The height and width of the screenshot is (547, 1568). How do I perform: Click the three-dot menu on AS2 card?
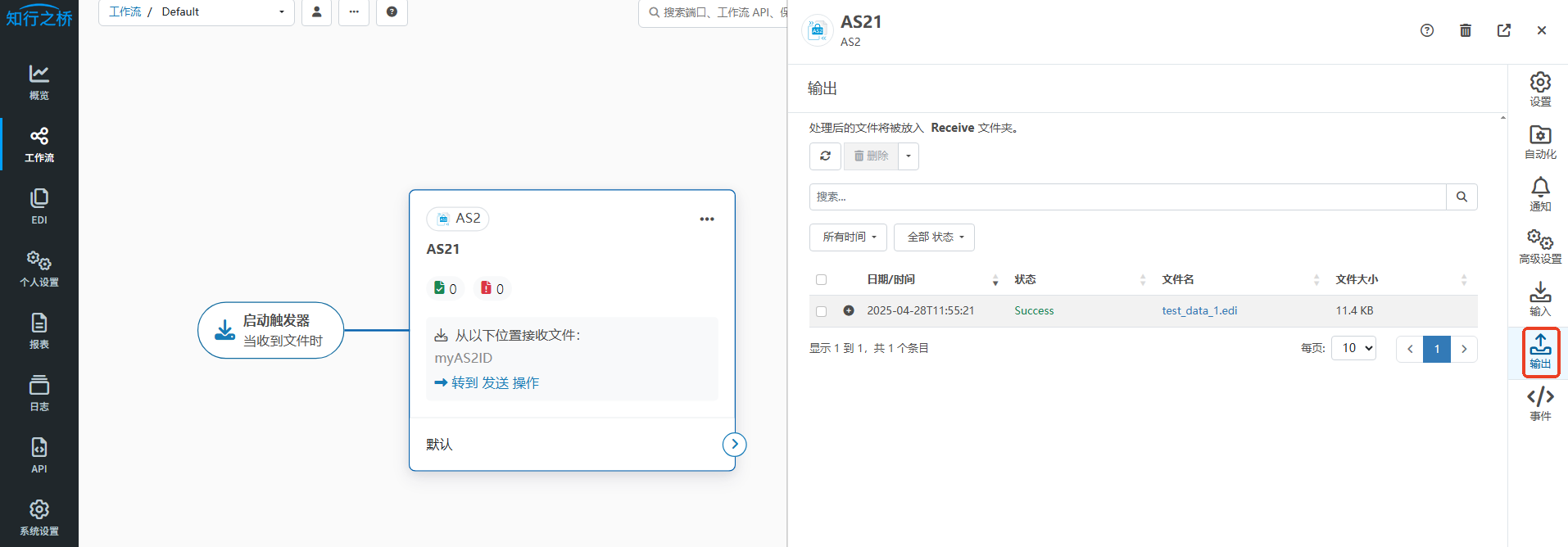pos(706,219)
